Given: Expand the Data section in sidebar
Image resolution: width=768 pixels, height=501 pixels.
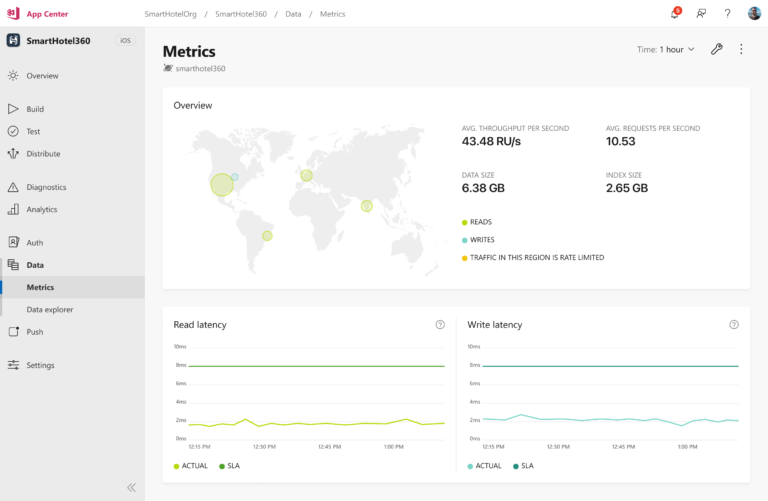Looking at the screenshot, I should pyautogui.click(x=35, y=265).
